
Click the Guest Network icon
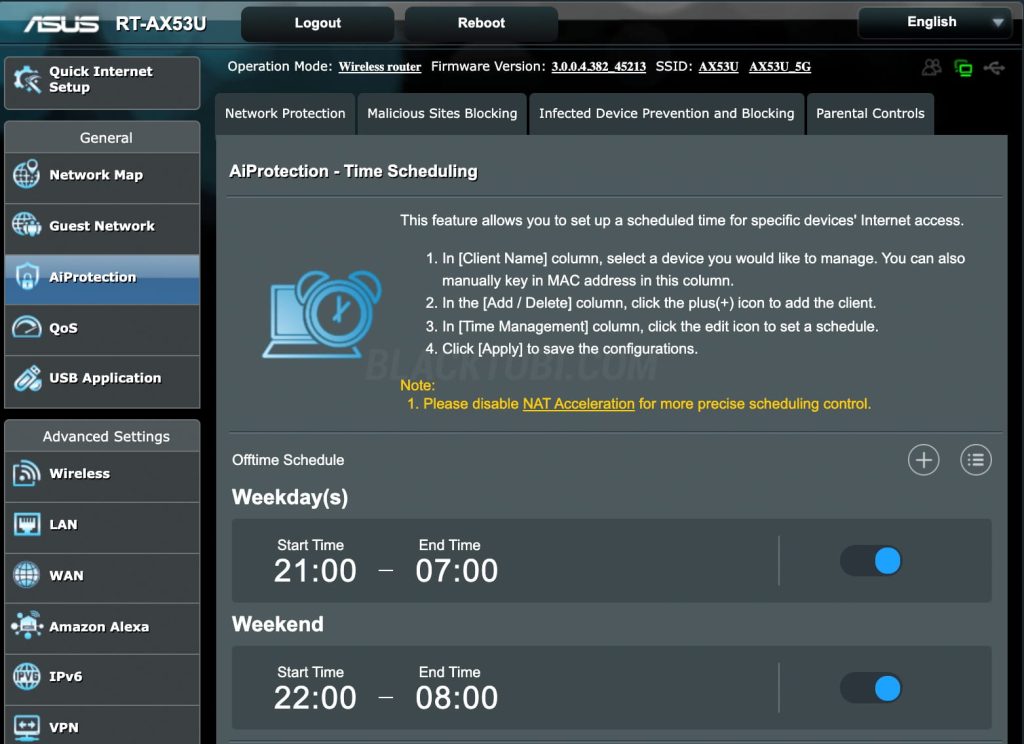26,225
